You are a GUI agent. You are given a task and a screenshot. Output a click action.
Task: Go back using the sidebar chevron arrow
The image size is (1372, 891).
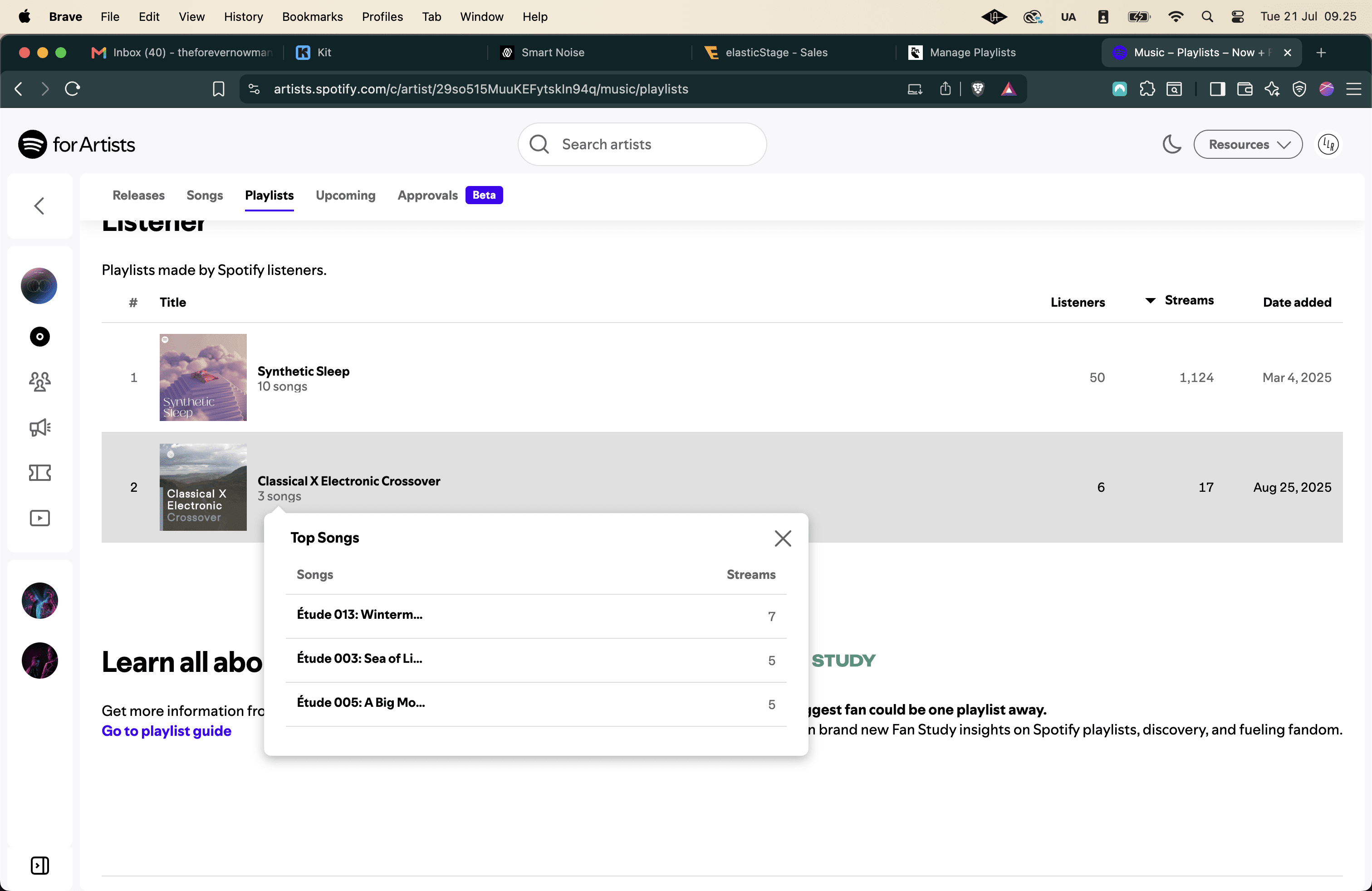[x=39, y=206]
